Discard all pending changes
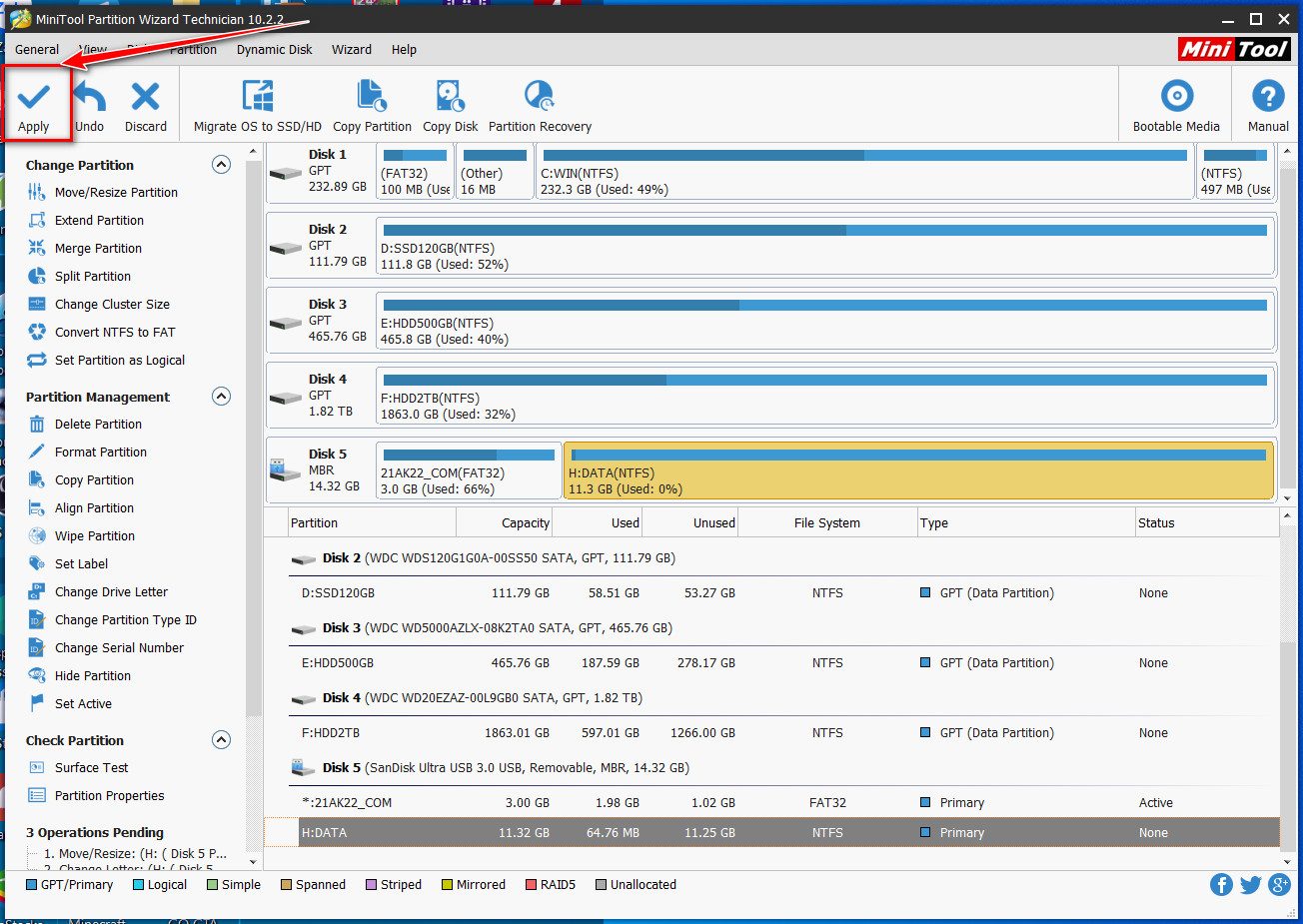The height and width of the screenshot is (924, 1303). (x=146, y=104)
